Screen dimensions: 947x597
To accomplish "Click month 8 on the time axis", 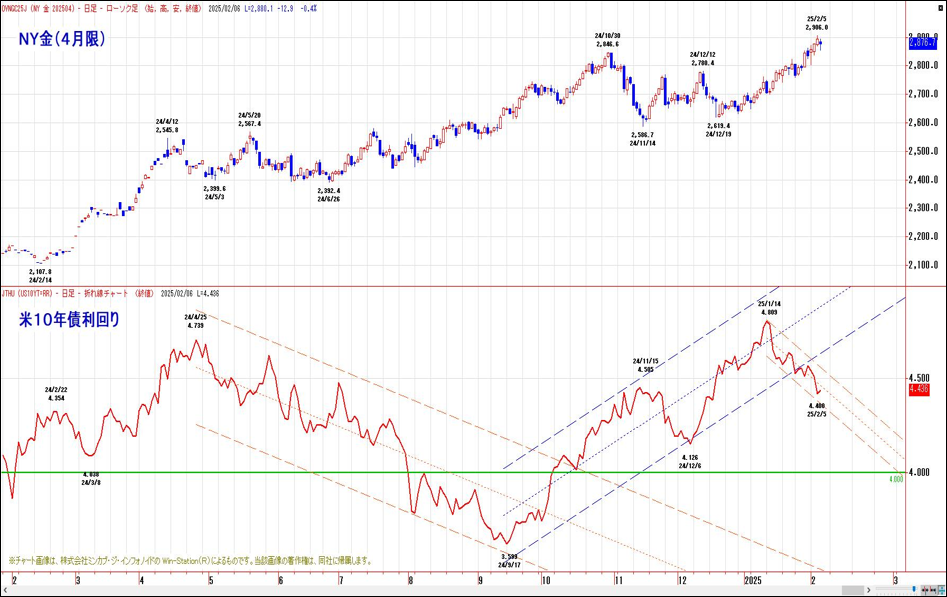I will coord(410,580).
